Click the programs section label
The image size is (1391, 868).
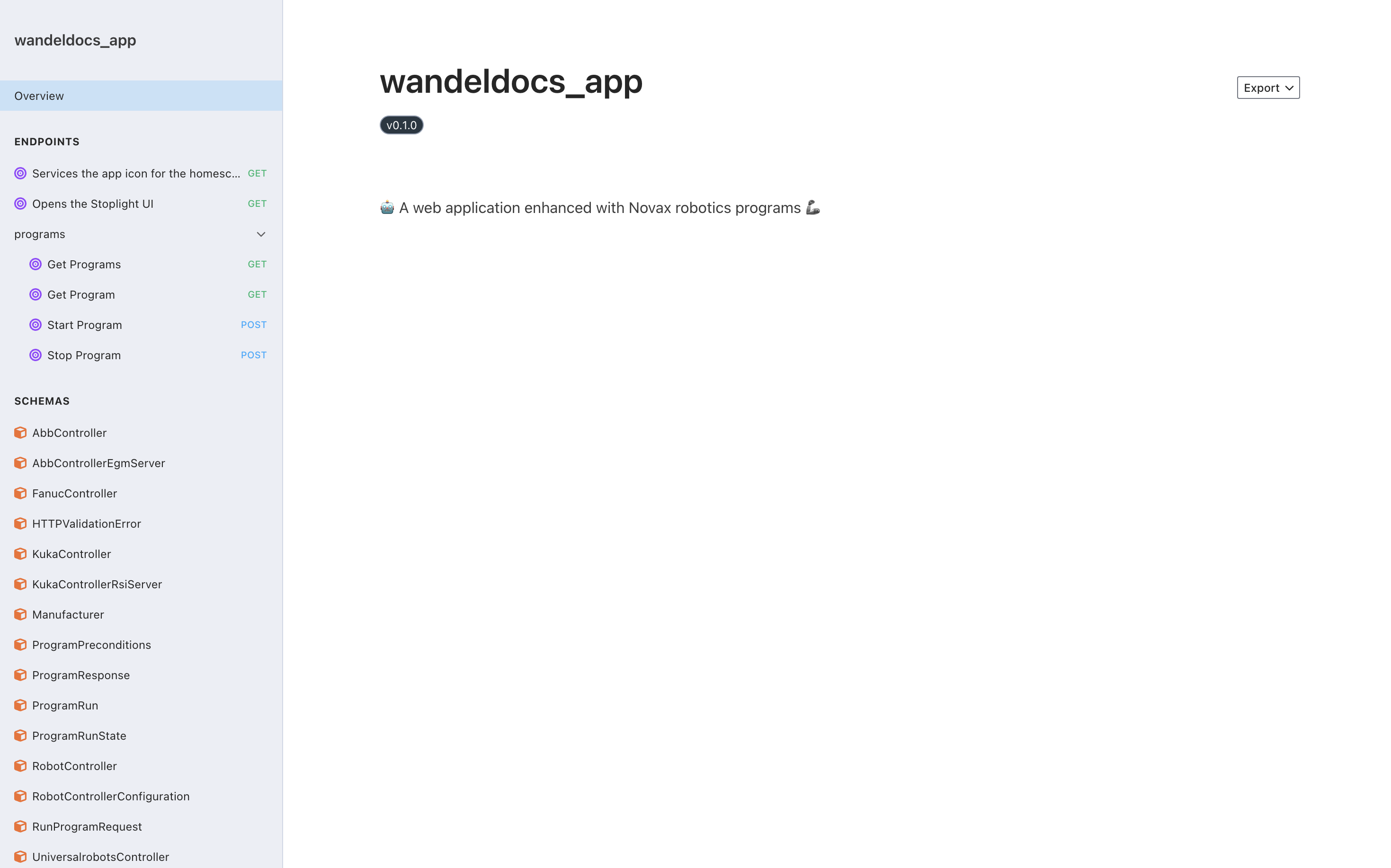click(40, 234)
